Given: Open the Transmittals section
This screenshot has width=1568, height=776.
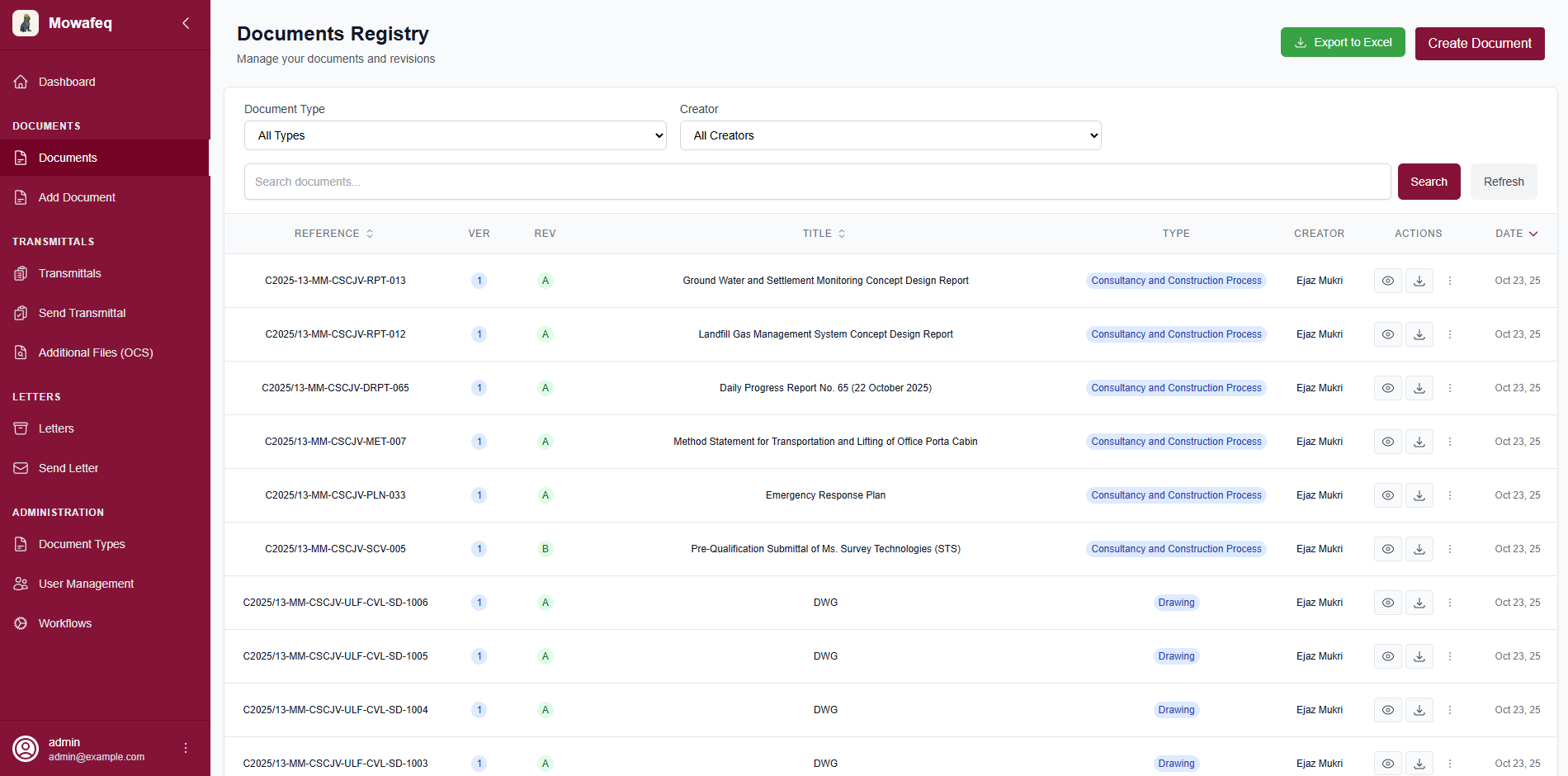Looking at the screenshot, I should 70,272.
